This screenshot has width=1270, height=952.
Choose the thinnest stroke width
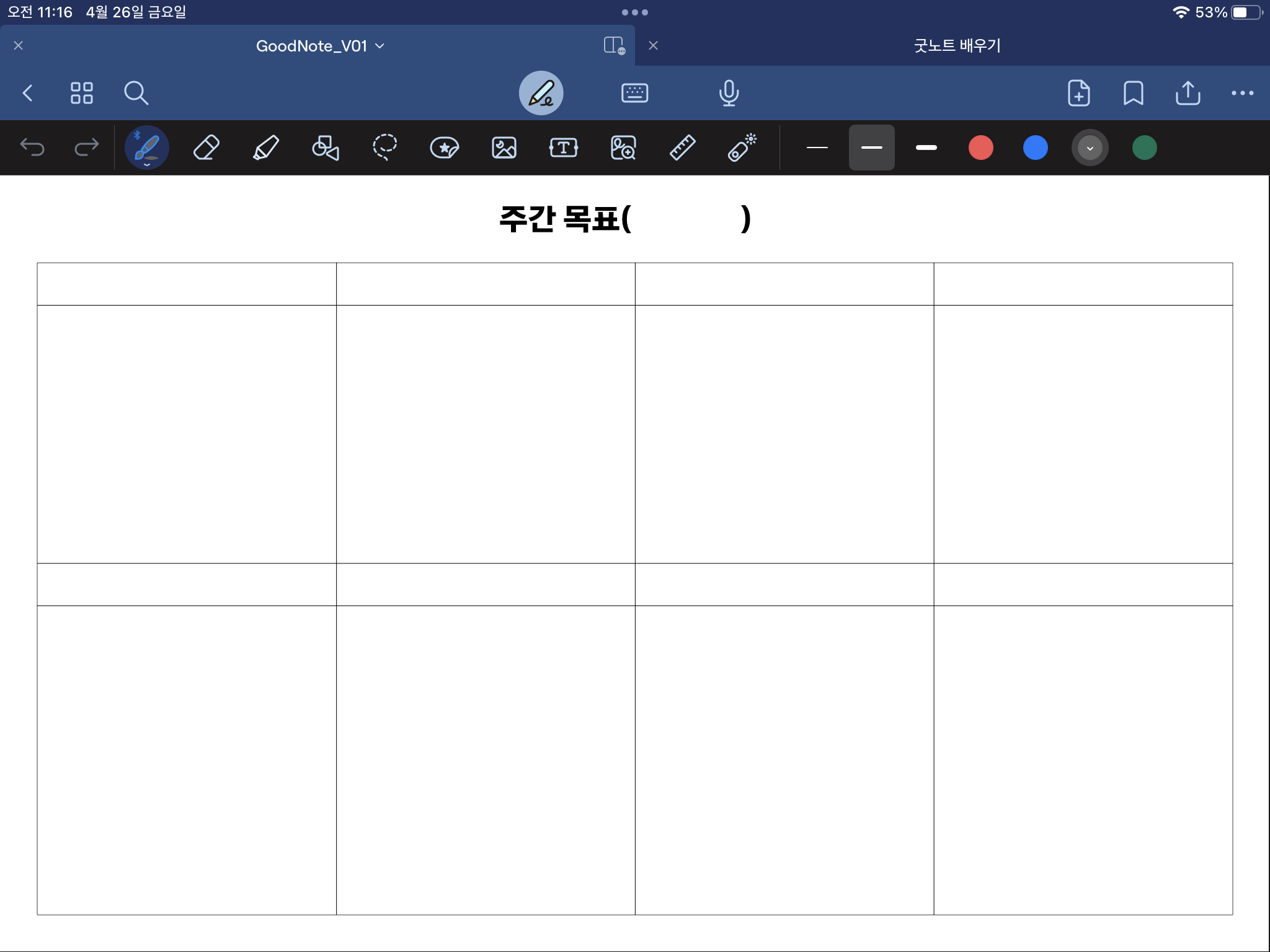point(817,148)
